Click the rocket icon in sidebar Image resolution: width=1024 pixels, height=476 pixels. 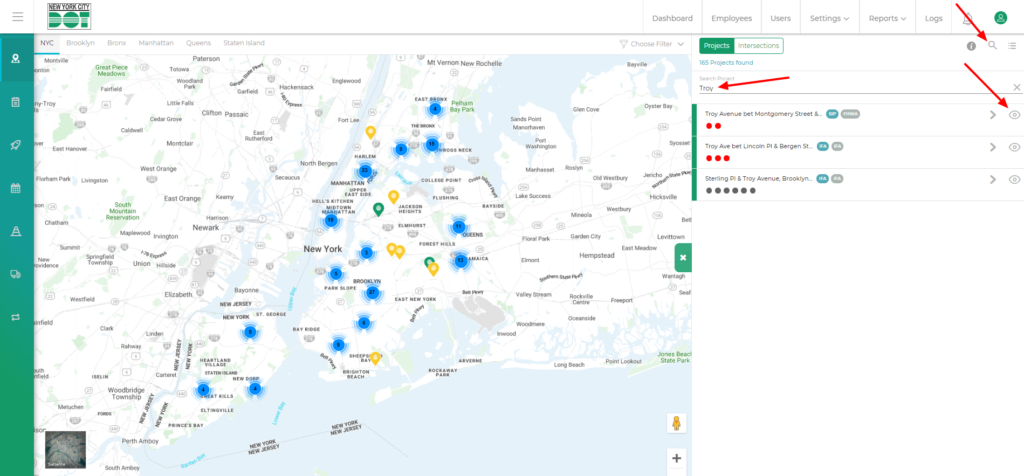(16, 145)
